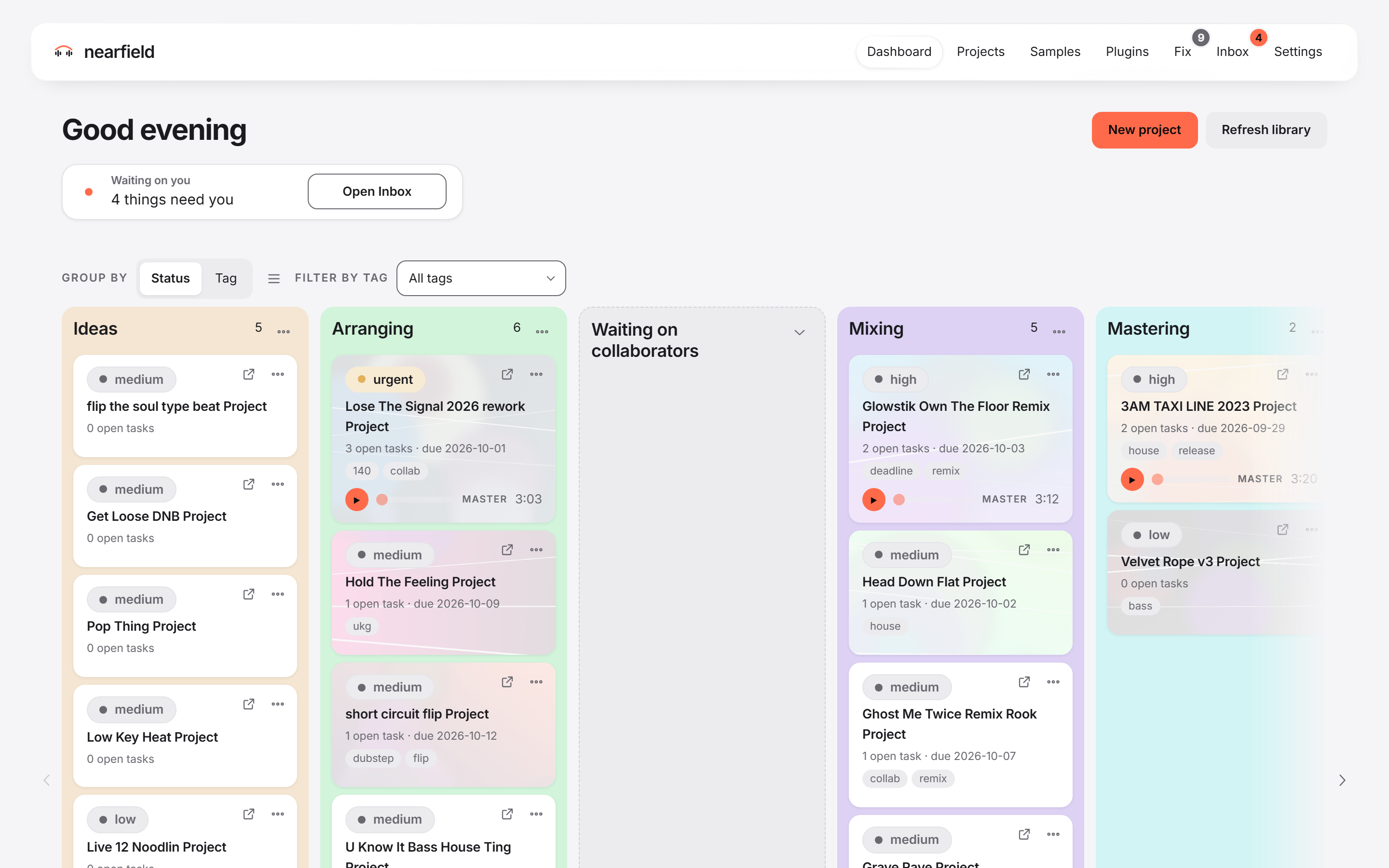Open more options for Low Key Heat Project
Image resolution: width=1389 pixels, height=868 pixels.
[278, 705]
